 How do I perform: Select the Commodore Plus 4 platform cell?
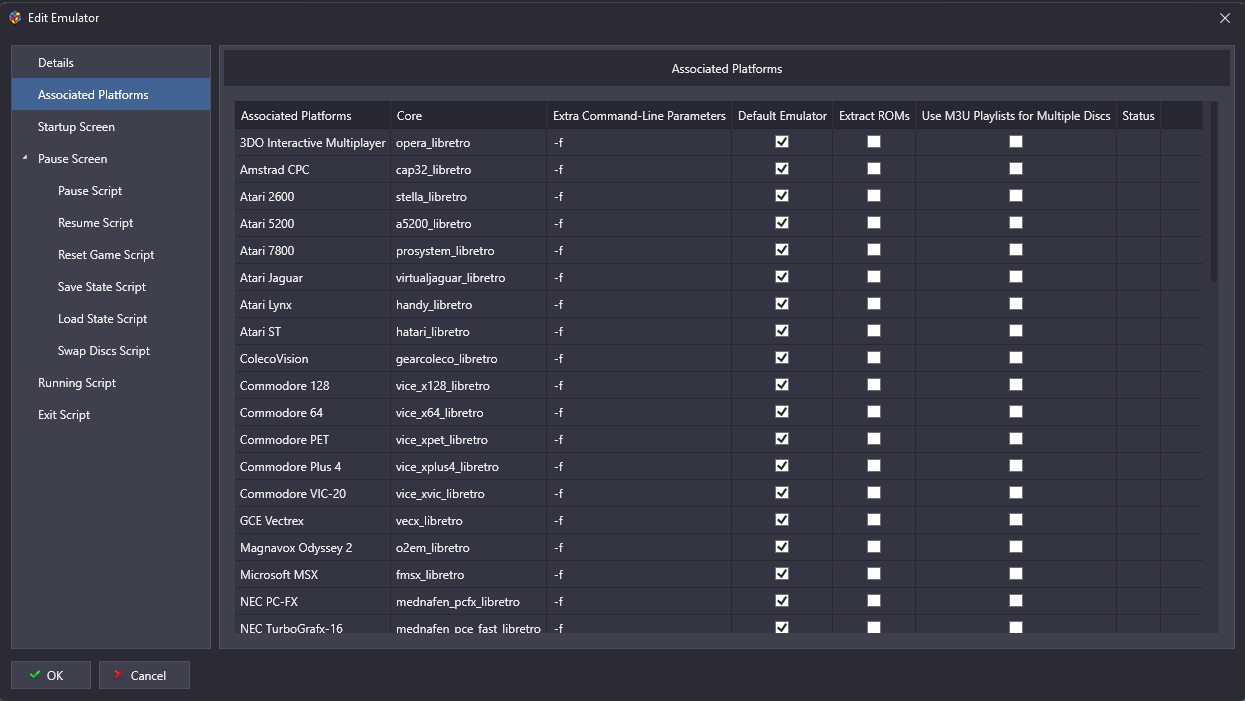tap(313, 467)
